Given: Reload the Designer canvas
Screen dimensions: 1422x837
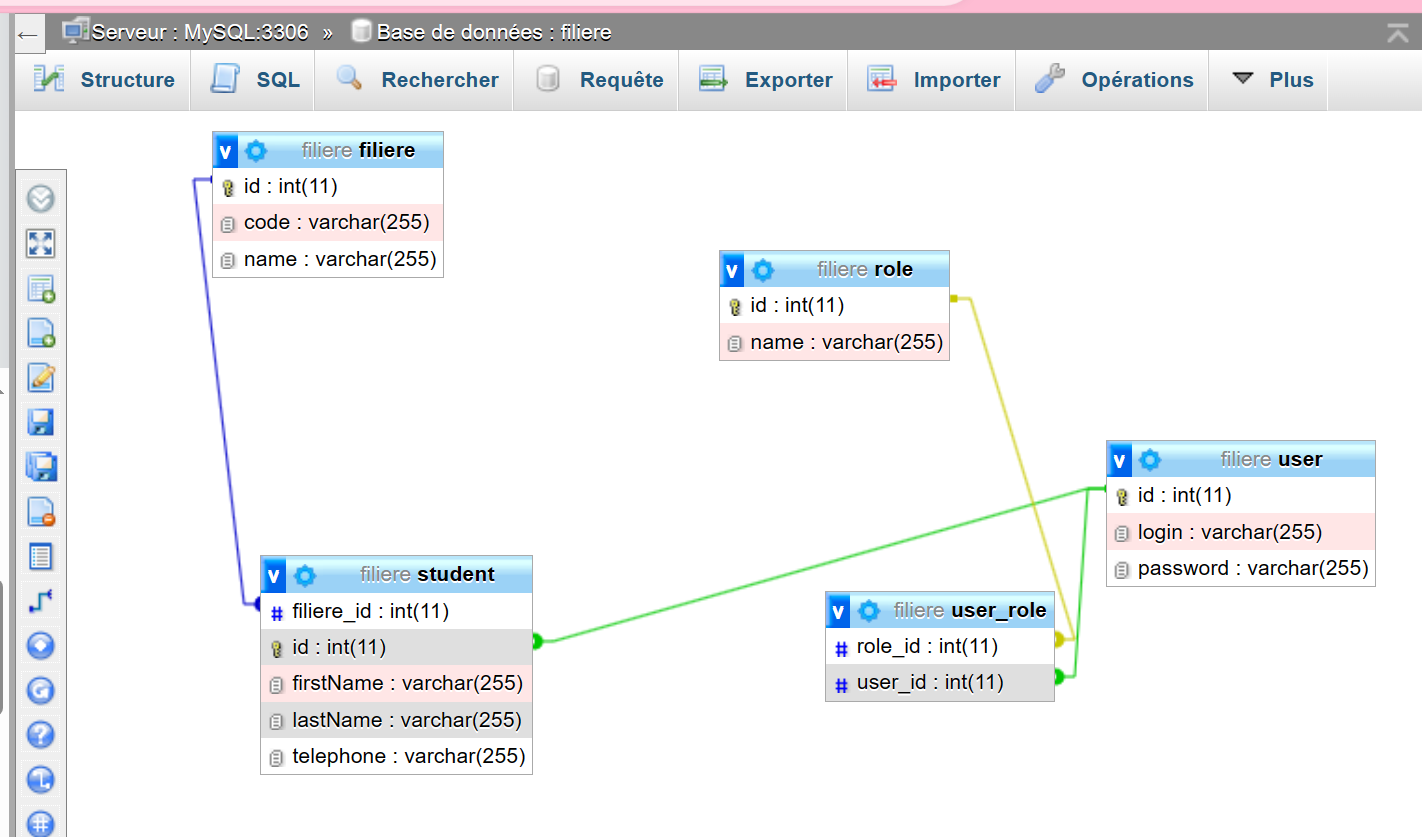Looking at the screenshot, I should 40,690.
